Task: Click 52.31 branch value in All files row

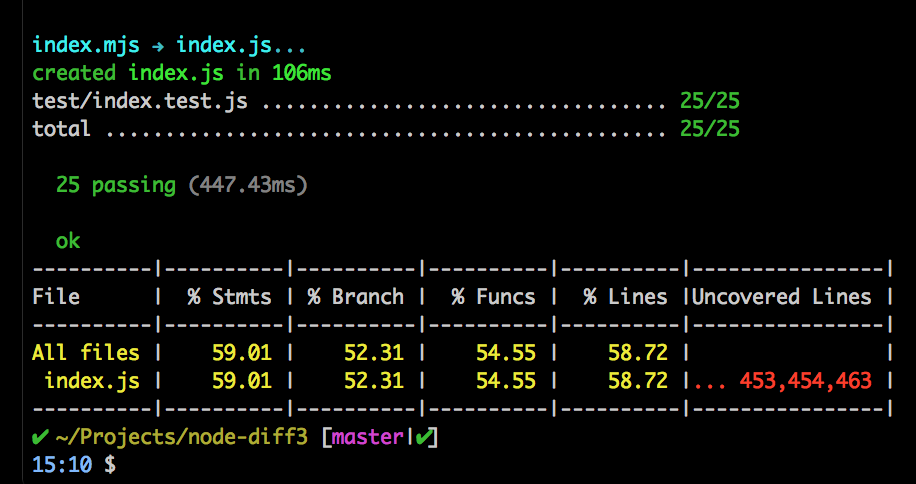Action: [x=373, y=353]
